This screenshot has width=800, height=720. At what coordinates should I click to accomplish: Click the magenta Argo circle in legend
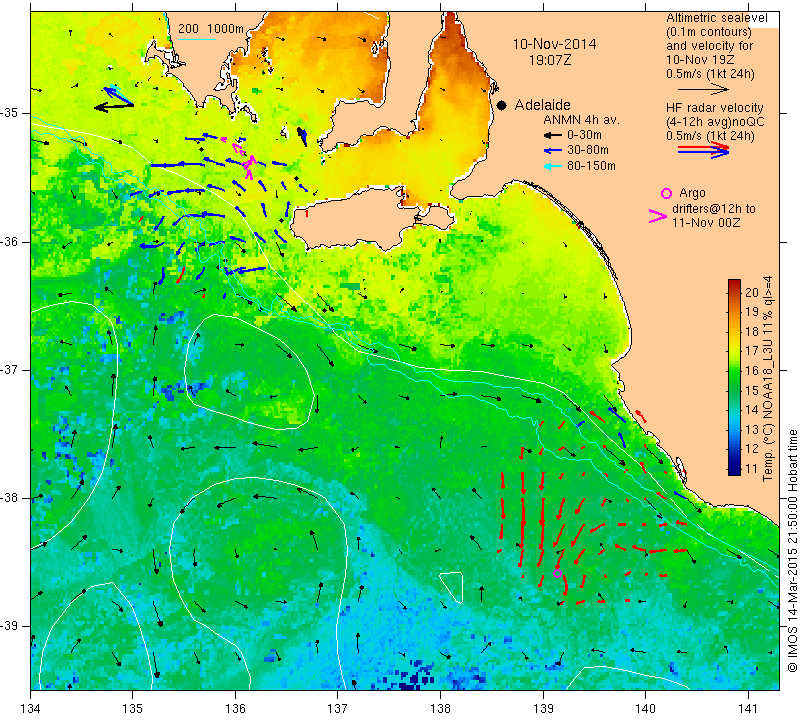[x=666, y=193]
